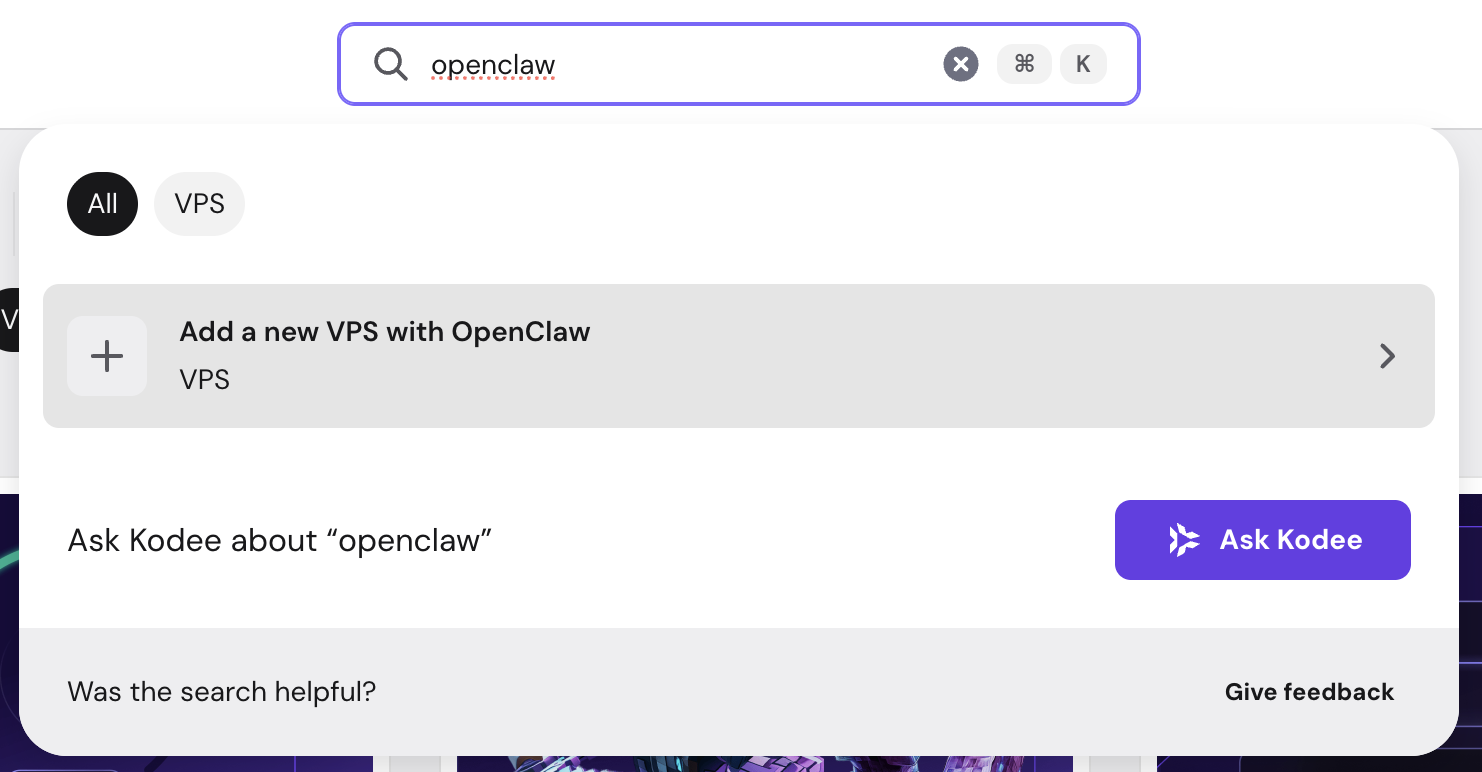Click the right chevron on the VPS result row
Image resolution: width=1482 pixels, height=772 pixels.
[x=1387, y=356]
